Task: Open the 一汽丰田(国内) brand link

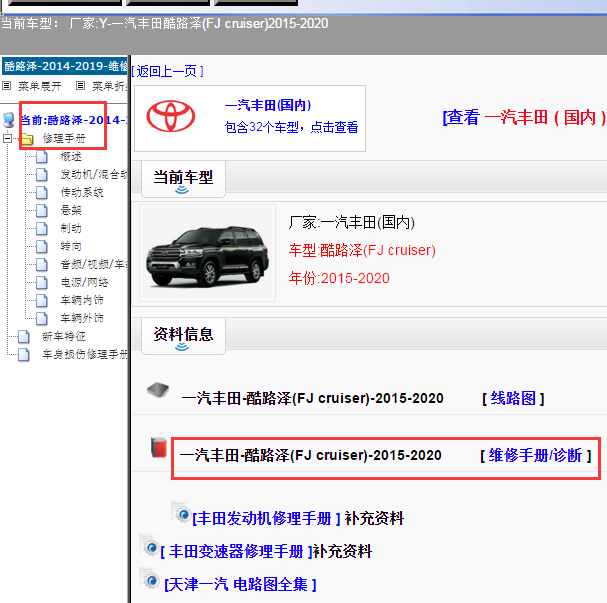Action: 268,105
